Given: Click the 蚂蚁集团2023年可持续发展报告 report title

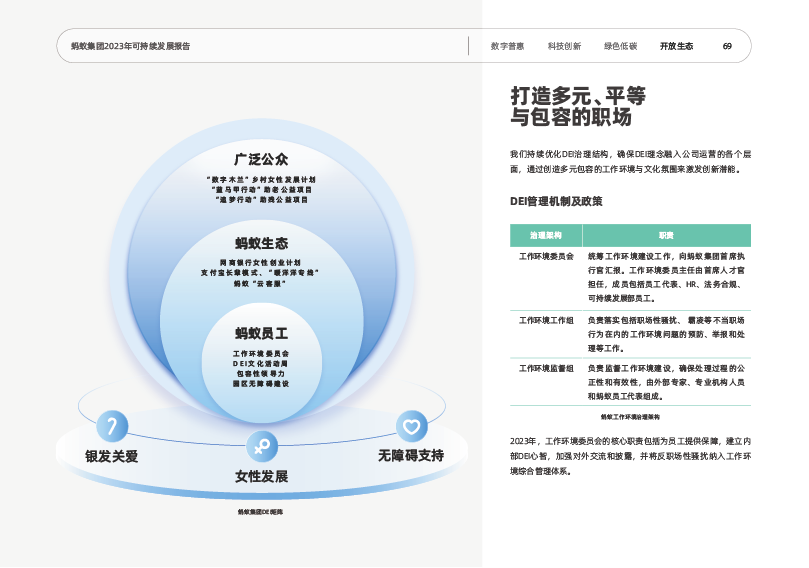Looking at the screenshot, I should pos(130,46).
